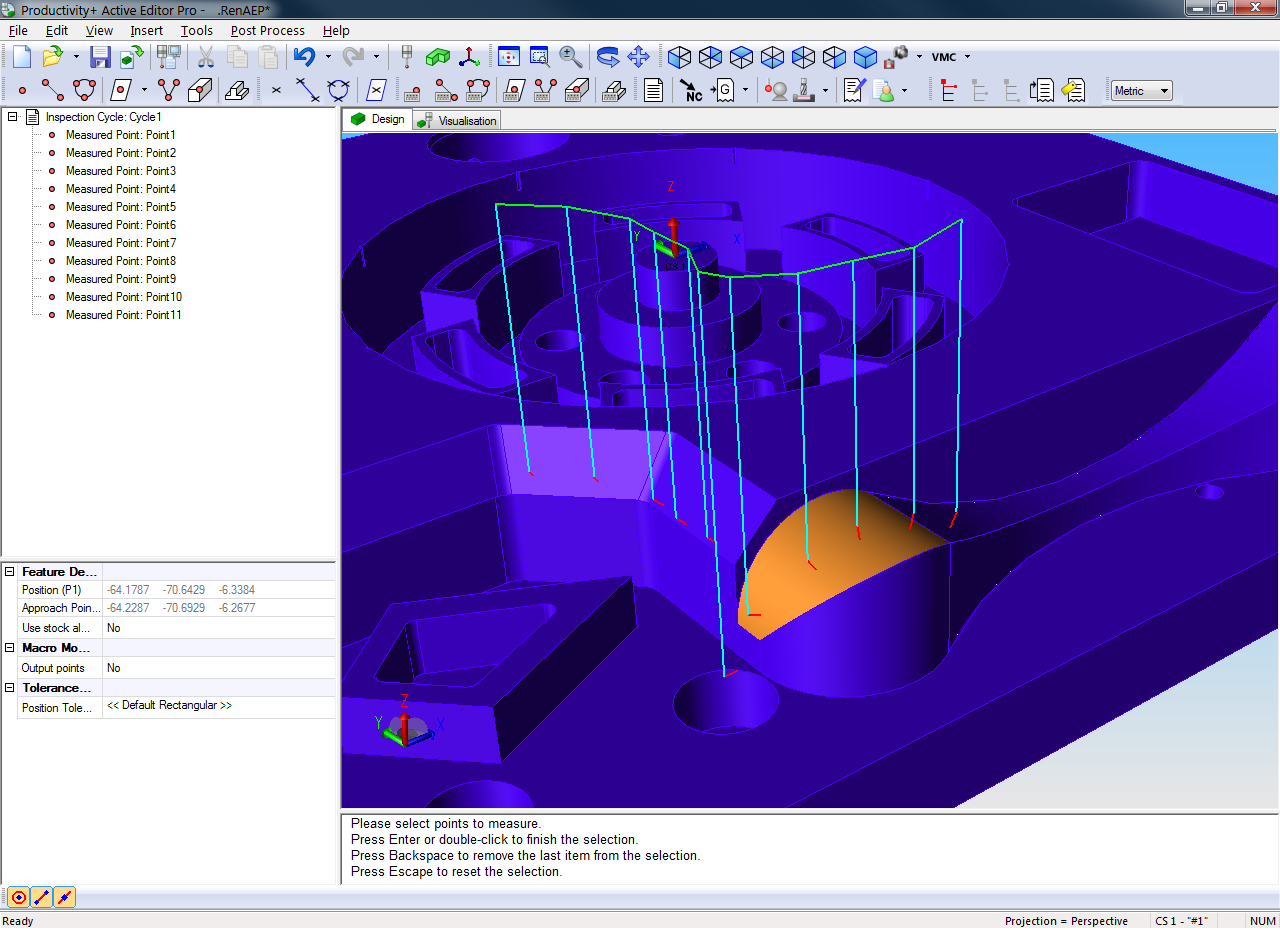Select Measured Point: Point5 in tree
Viewport: 1280px width, 930px height.
pyautogui.click(x=121, y=207)
